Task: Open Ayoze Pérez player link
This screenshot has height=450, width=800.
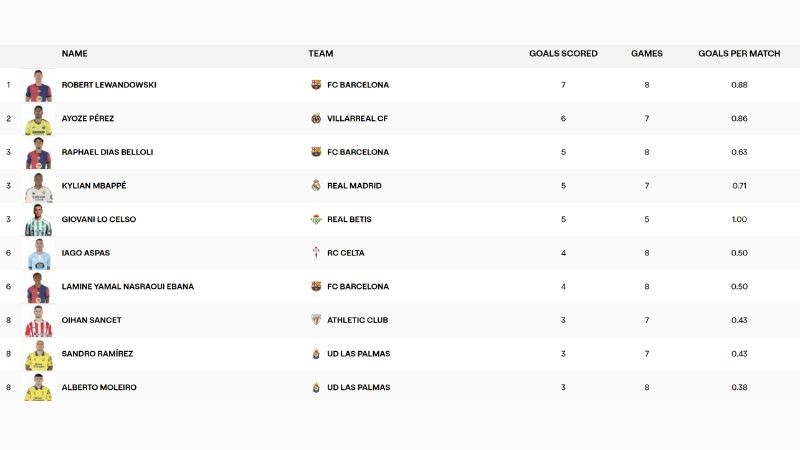Action: click(88, 118)
